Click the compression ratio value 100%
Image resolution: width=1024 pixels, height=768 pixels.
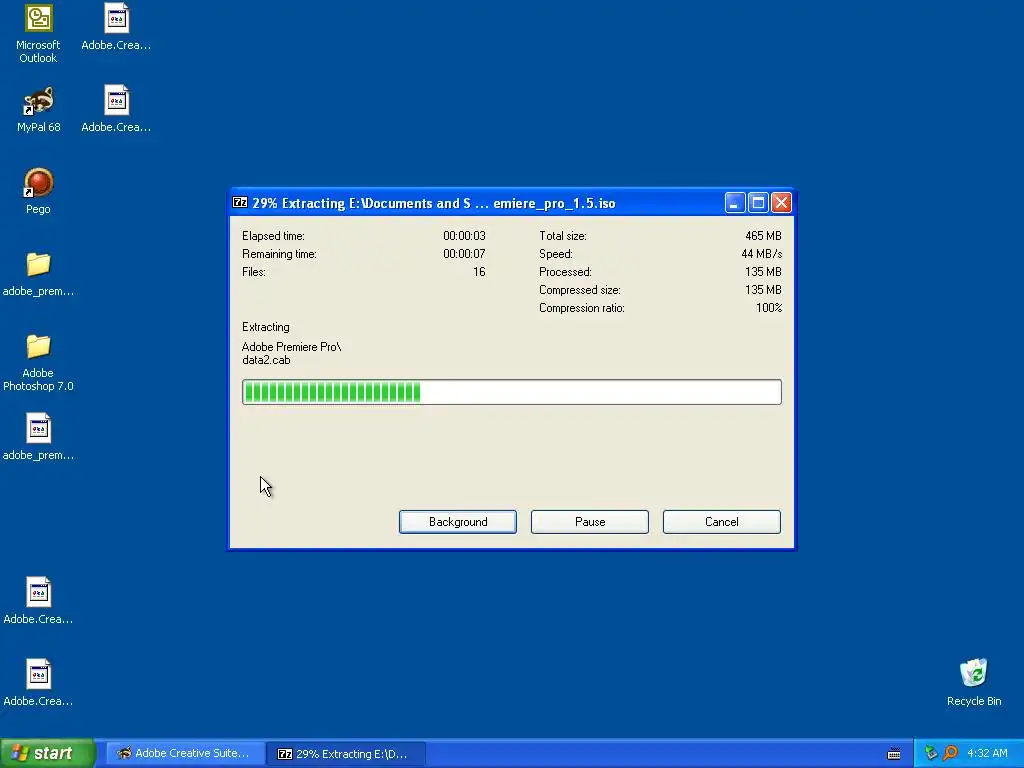coord(769,308)
